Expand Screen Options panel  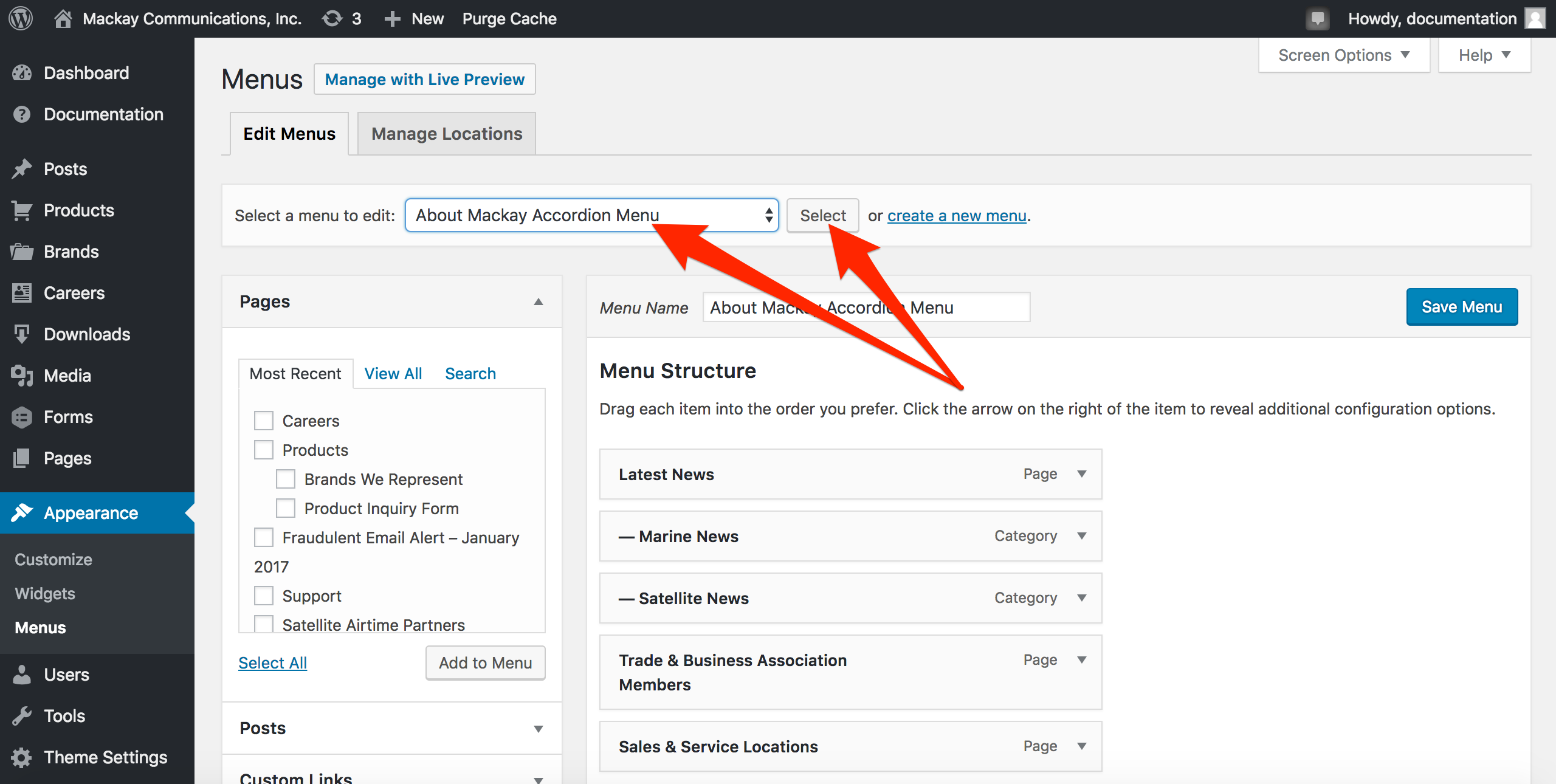click(1344, 55)
